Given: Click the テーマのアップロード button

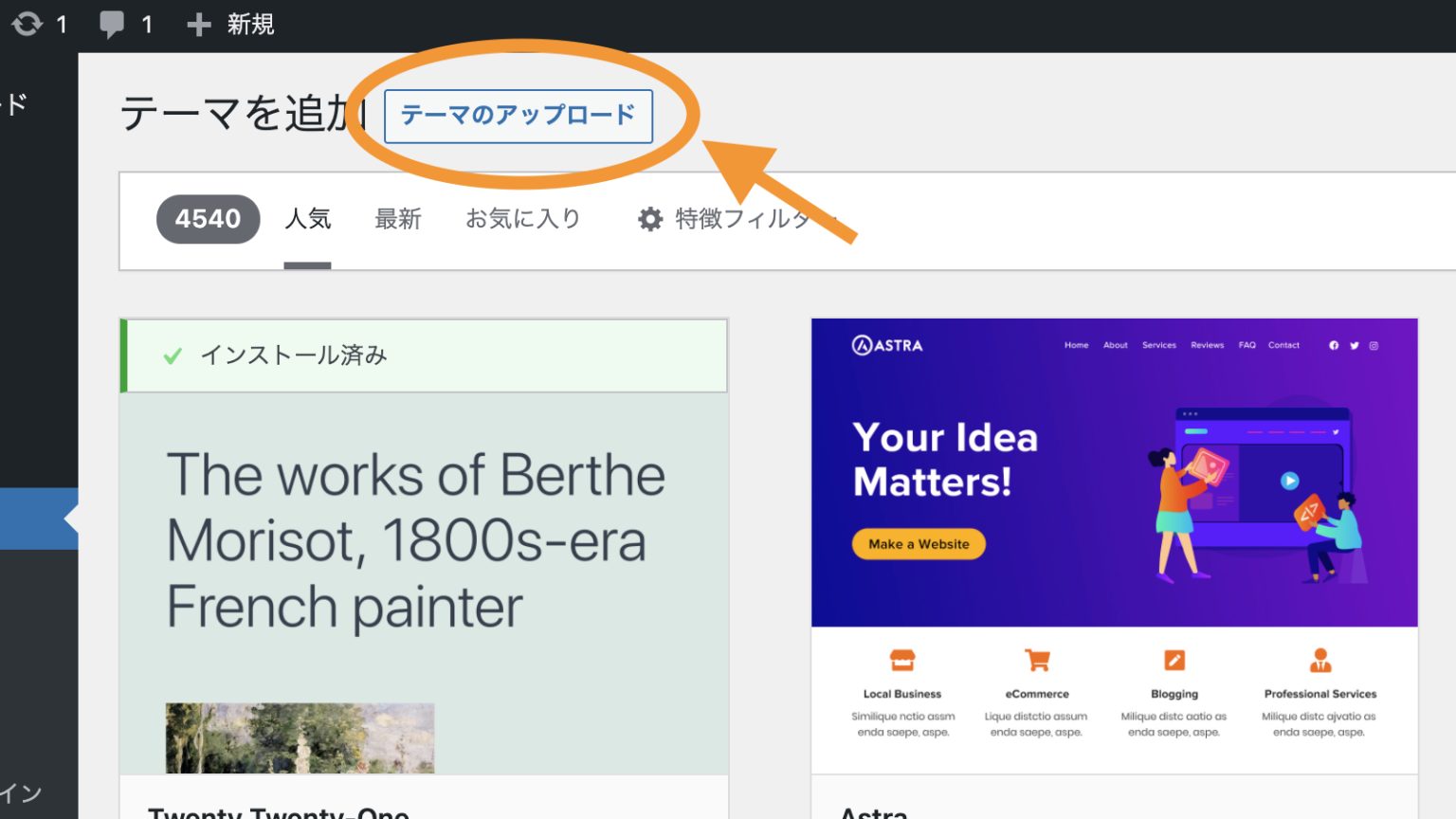Looking at the screenshot, I should (518, 116).
